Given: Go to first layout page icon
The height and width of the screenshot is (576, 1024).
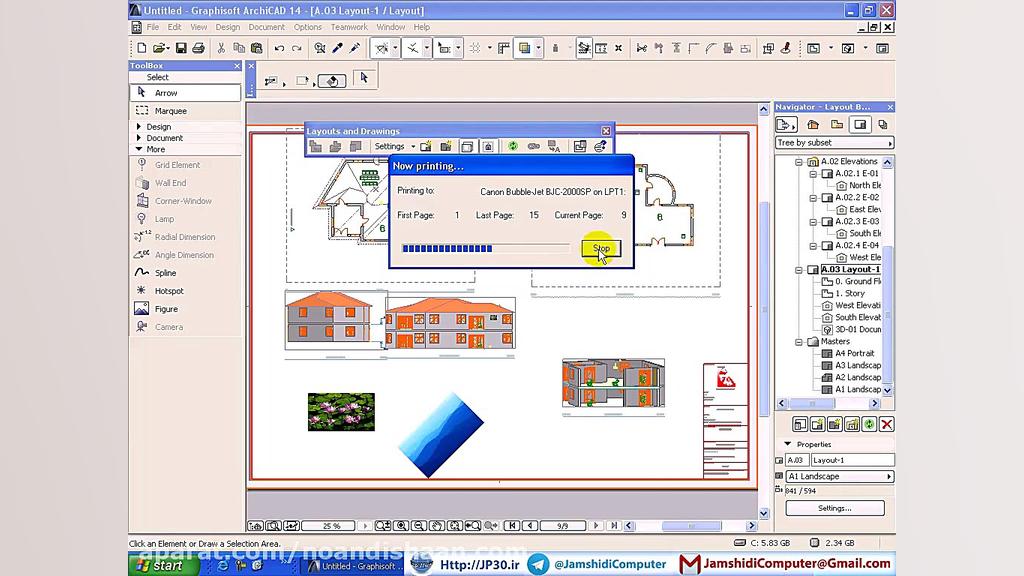Looking at the screenshot, I should pyautogui.click(x=513, y=526).
